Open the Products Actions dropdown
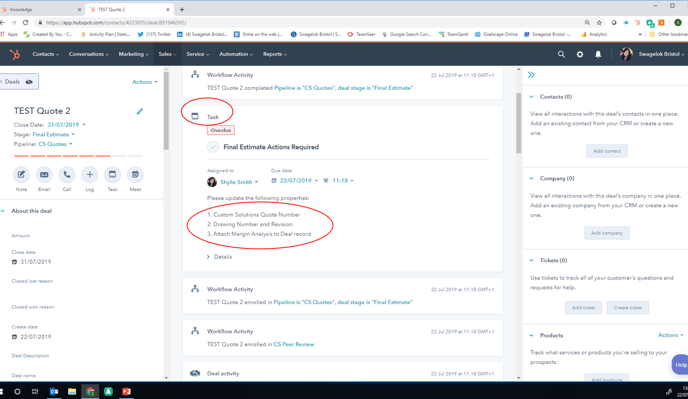Screen dimensions: 688x399 pos(670,335)
